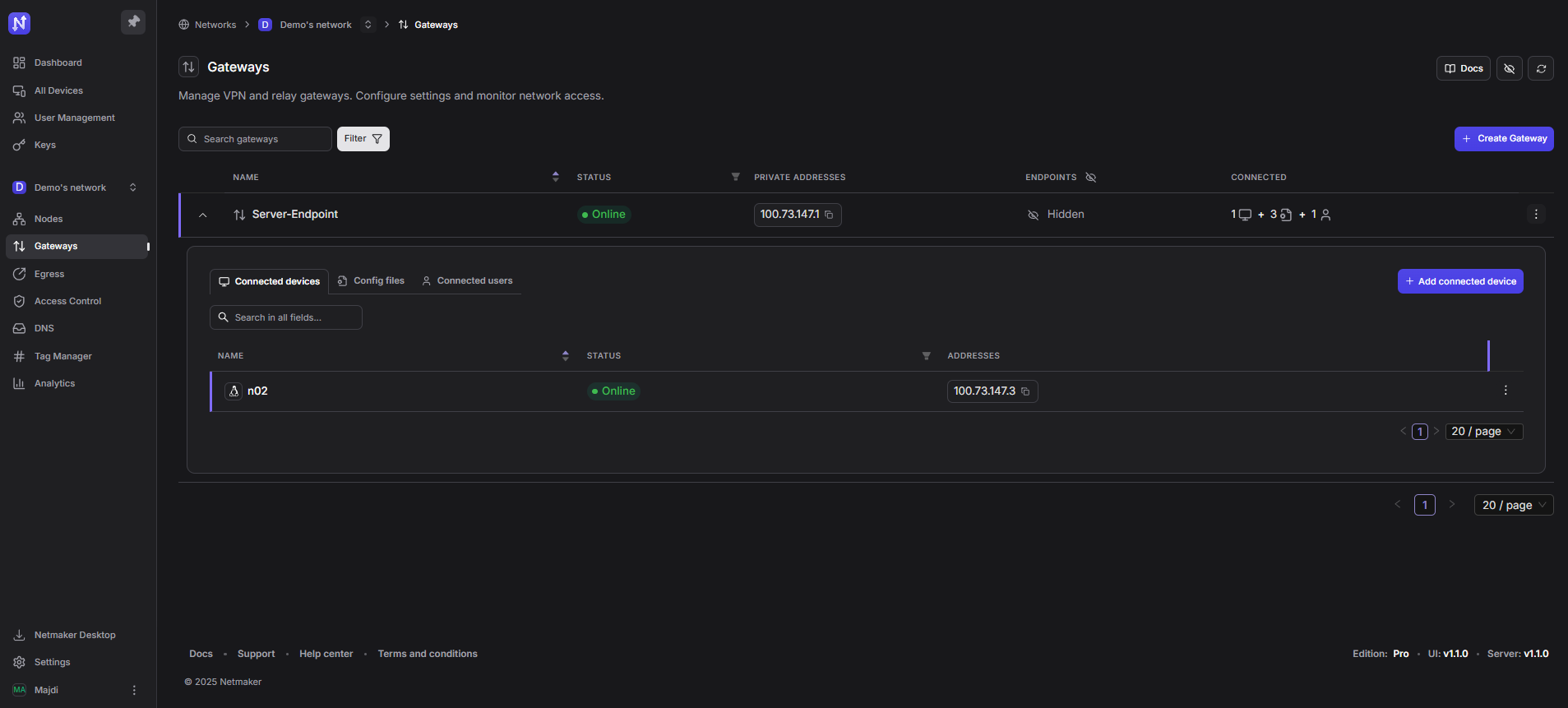Screen dimensions: 1568x708
Task: Click the Create Gateway button
Action: point(1503,139)
